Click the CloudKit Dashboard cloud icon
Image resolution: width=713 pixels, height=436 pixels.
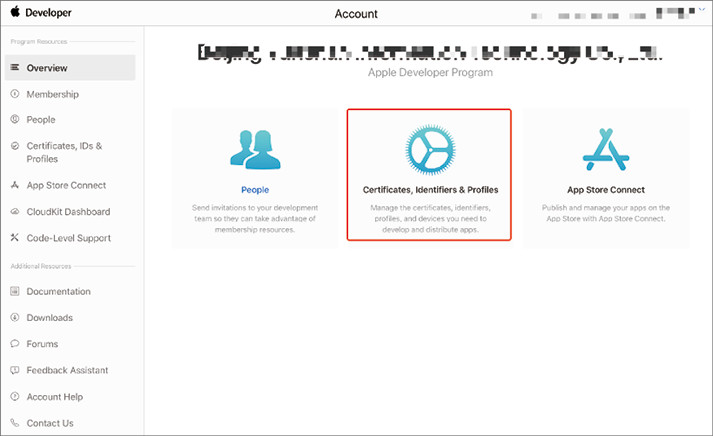click(x=15, y=212)
